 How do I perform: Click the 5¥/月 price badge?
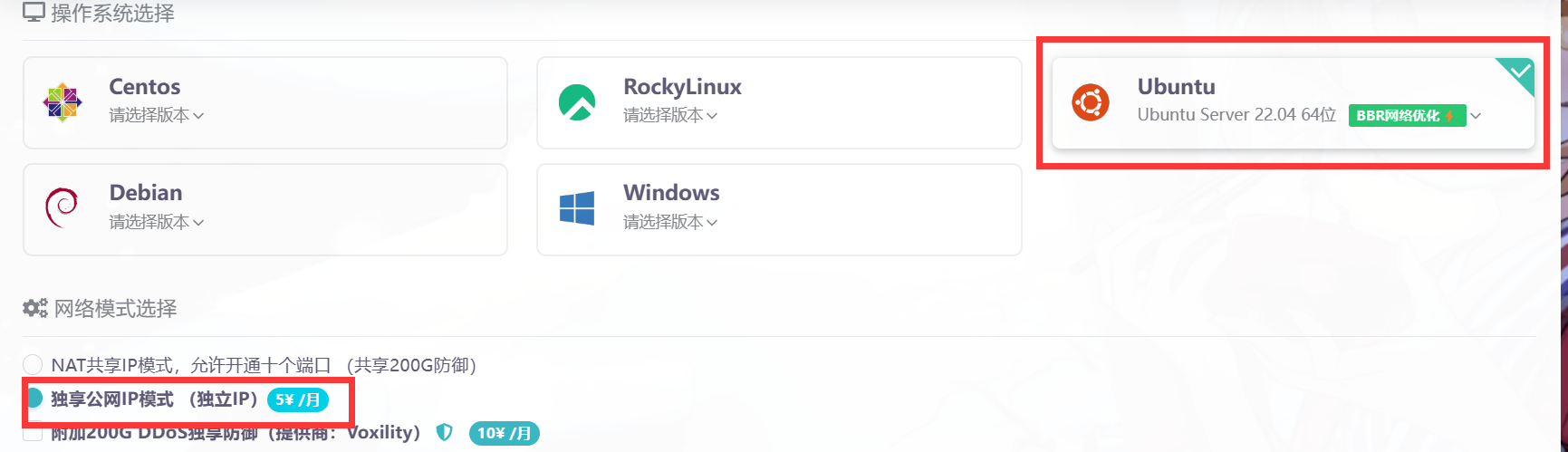[298, 399]
